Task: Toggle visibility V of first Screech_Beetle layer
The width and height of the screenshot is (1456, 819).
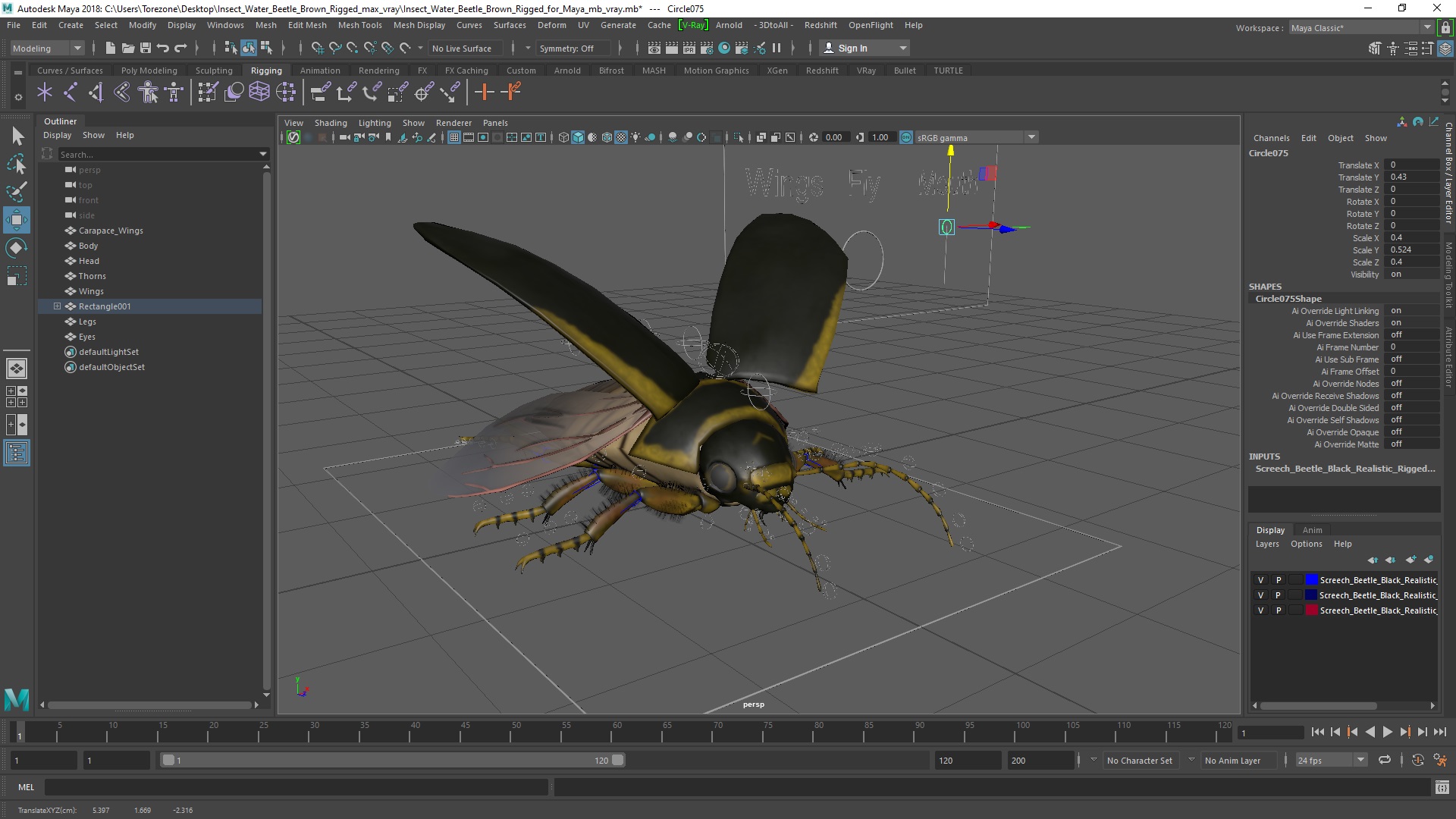Action: pos(1261,580)
